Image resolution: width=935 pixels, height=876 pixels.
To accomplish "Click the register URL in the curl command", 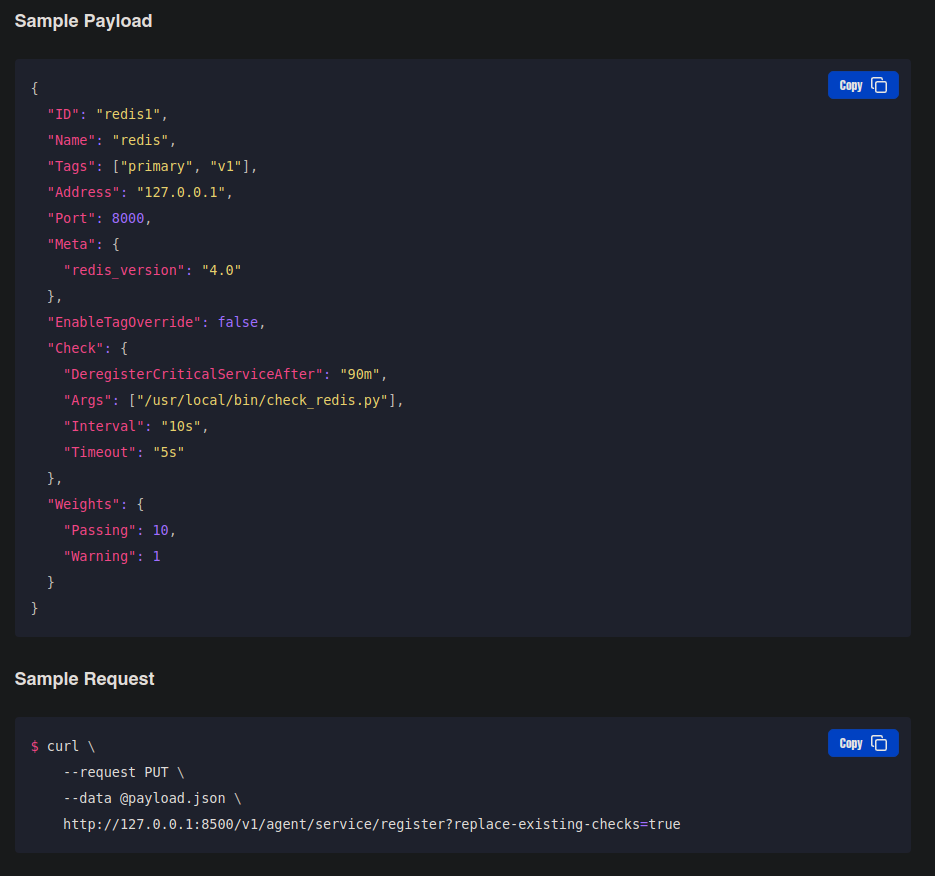I will click(x=371, y=824).
